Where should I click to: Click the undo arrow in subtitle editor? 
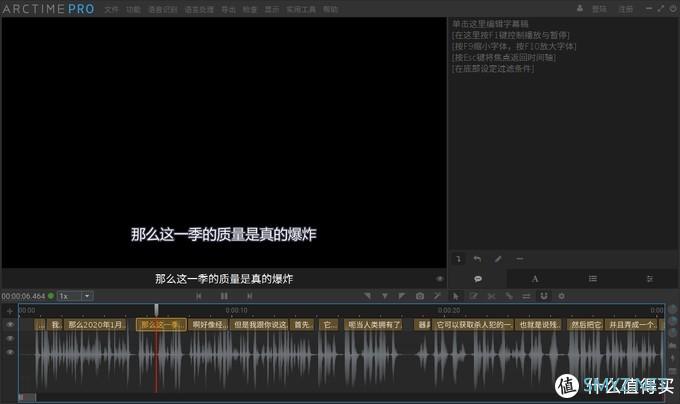(477, 259)
